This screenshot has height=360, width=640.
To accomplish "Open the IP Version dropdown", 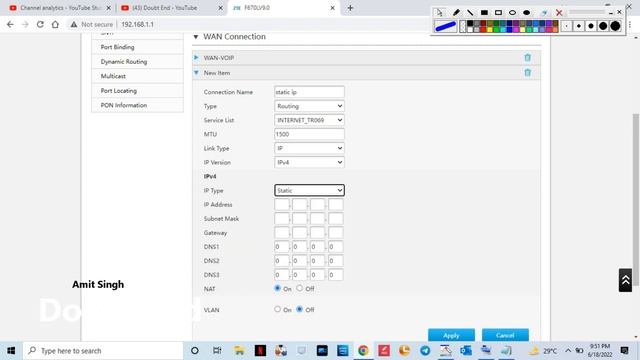I will [309, 162].
